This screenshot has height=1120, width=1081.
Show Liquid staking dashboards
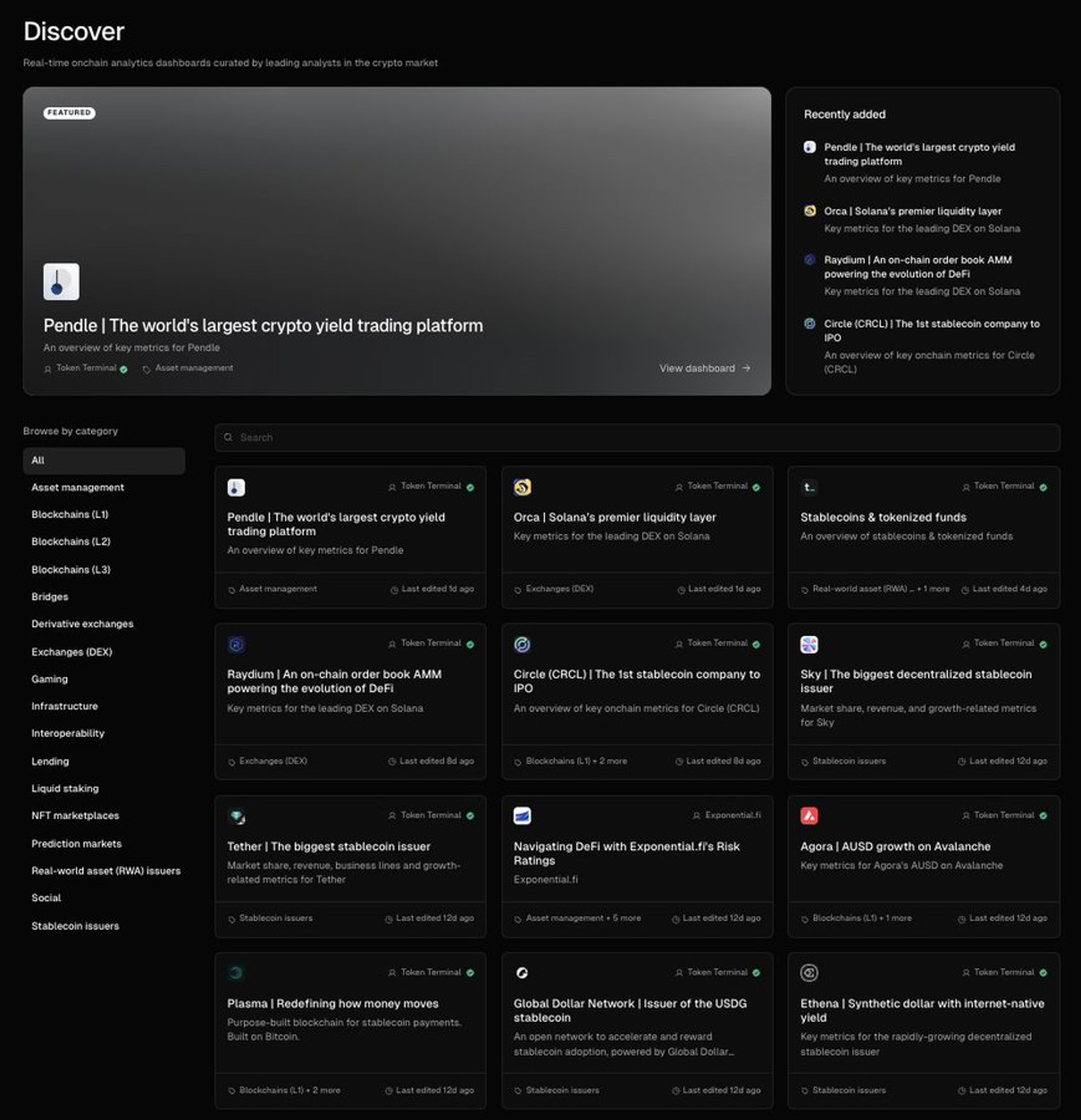(x=65, y=789)
